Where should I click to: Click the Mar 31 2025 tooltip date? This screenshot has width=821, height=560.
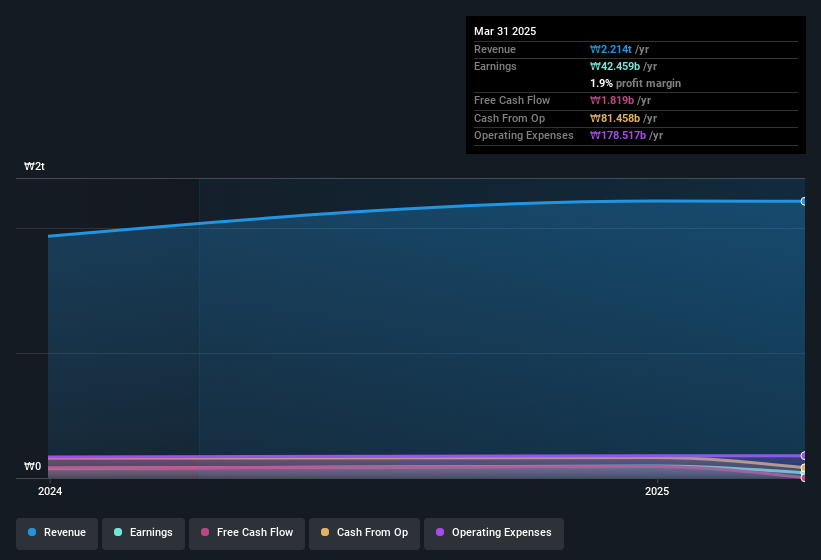pos(505,31)
